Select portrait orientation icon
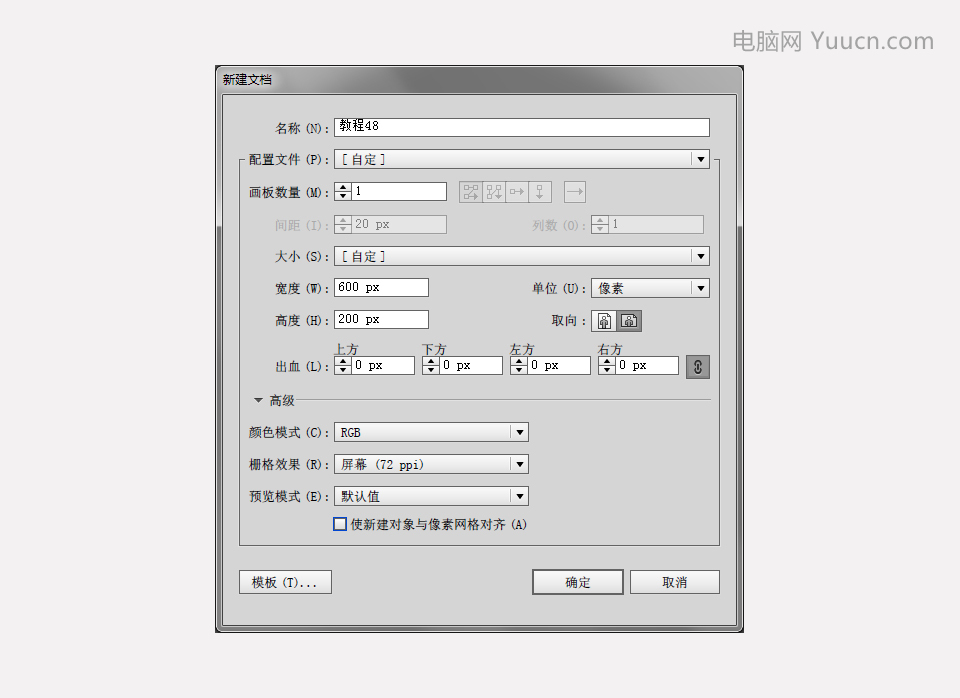Viewport: 960px width, 698px height. 604,321
